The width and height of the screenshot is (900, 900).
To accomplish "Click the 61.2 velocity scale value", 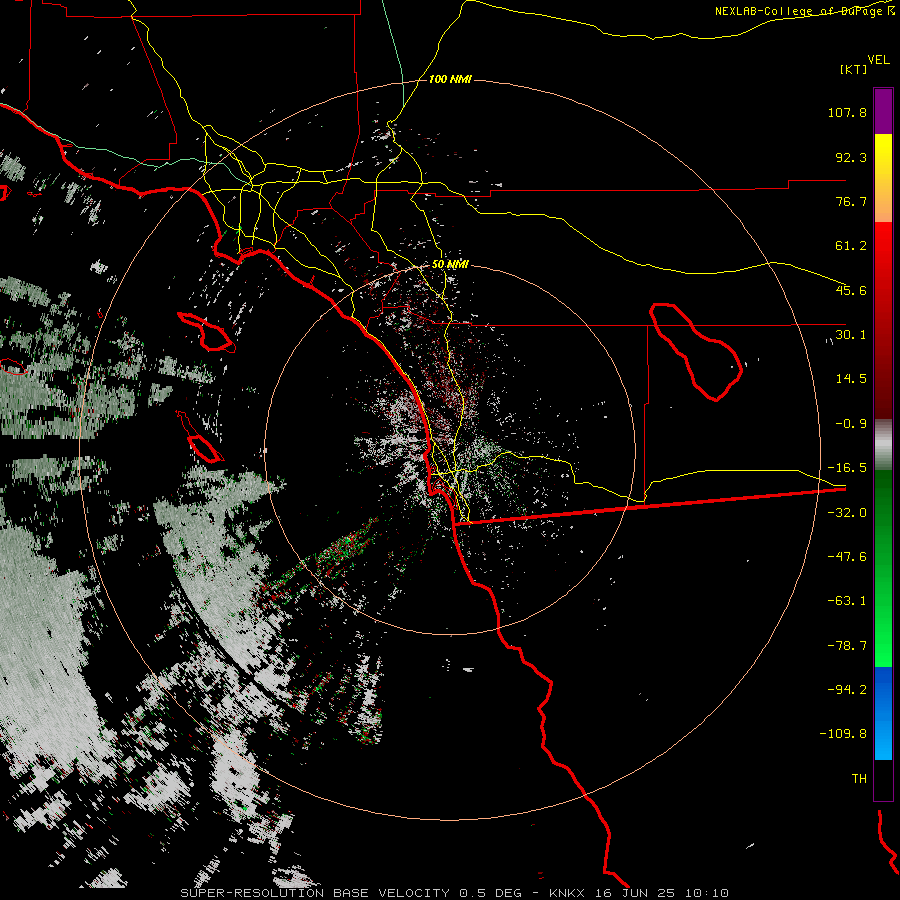I will (851, 246).
